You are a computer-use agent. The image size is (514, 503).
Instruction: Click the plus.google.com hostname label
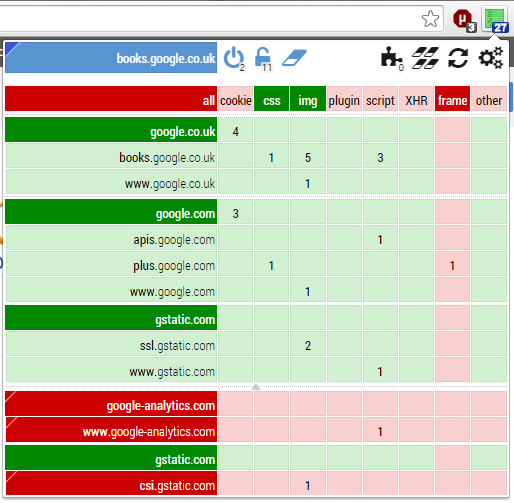(x=112, y=264)
